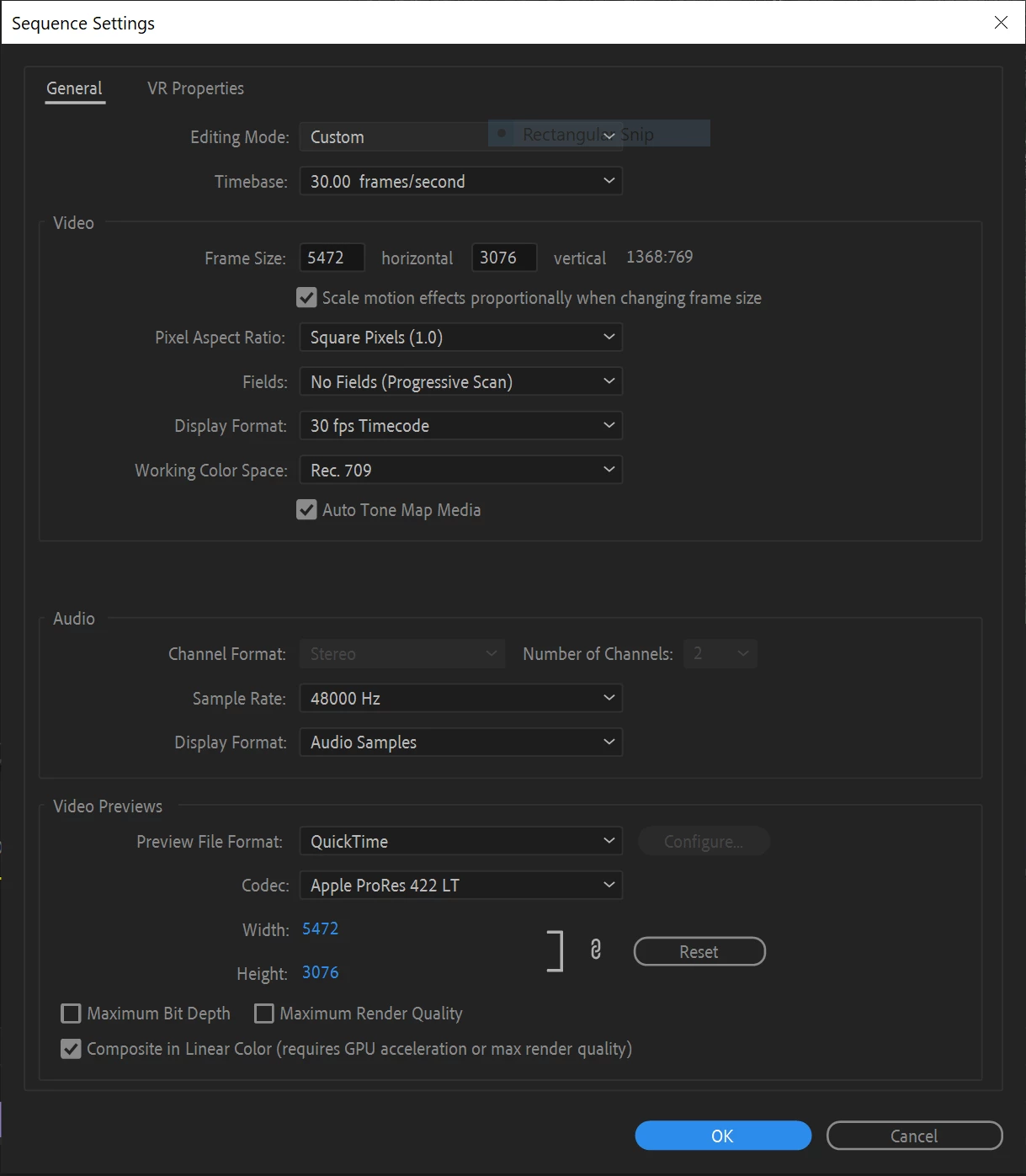This screenshot has height=1176, width=1026.
Task: Enable Maximum Render Quality checkbox
Action: 264,1014
